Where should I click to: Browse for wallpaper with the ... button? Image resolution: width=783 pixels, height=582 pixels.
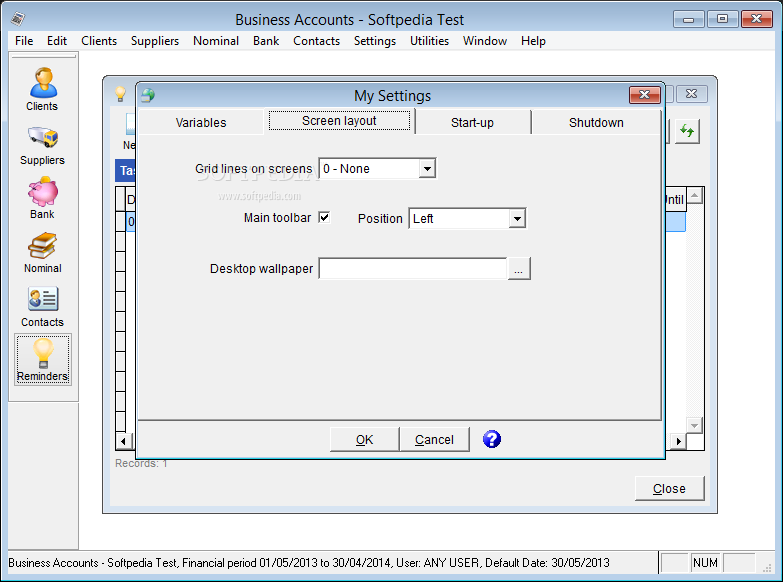pyautogui.click(x=519, y=268)
